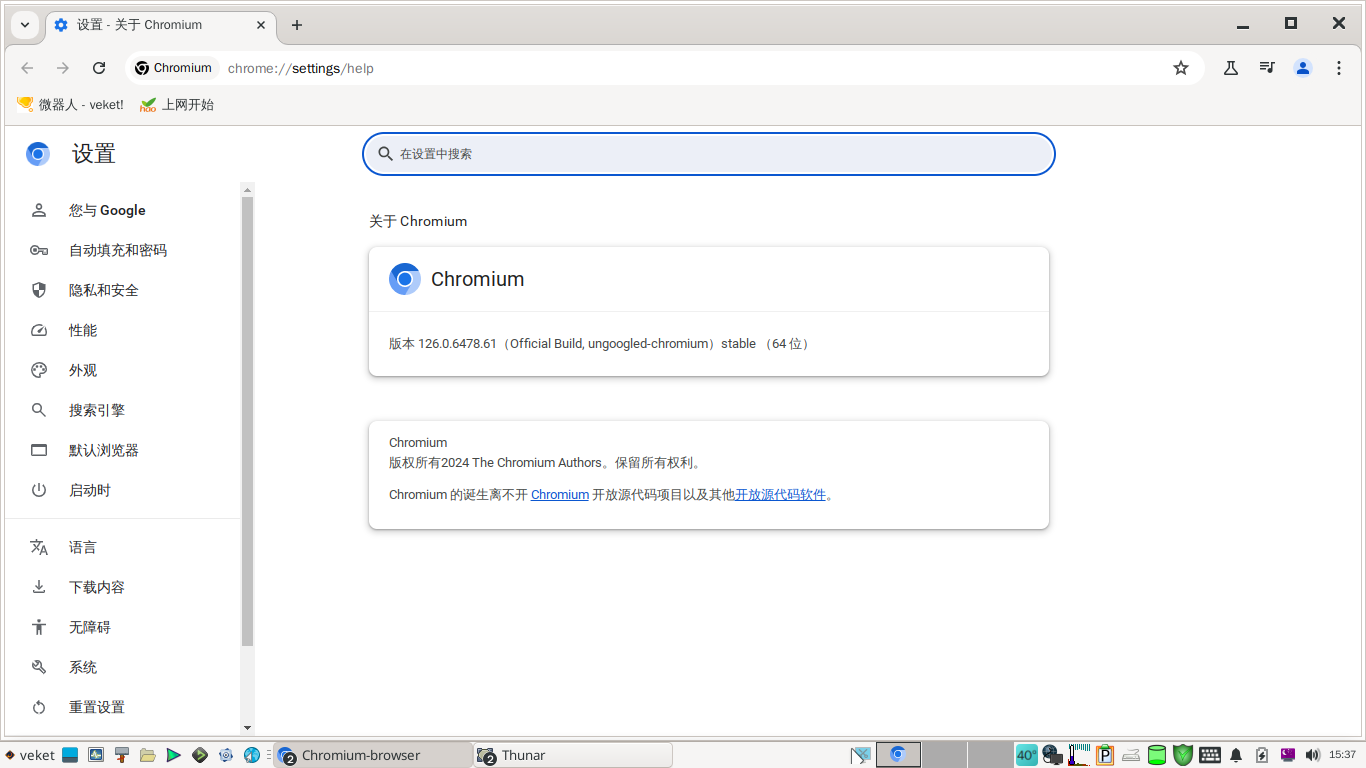Screen dimensions: 1366x768
Task: Open the 微器人 - veket! bookmark
Action: tap(70, 105)
